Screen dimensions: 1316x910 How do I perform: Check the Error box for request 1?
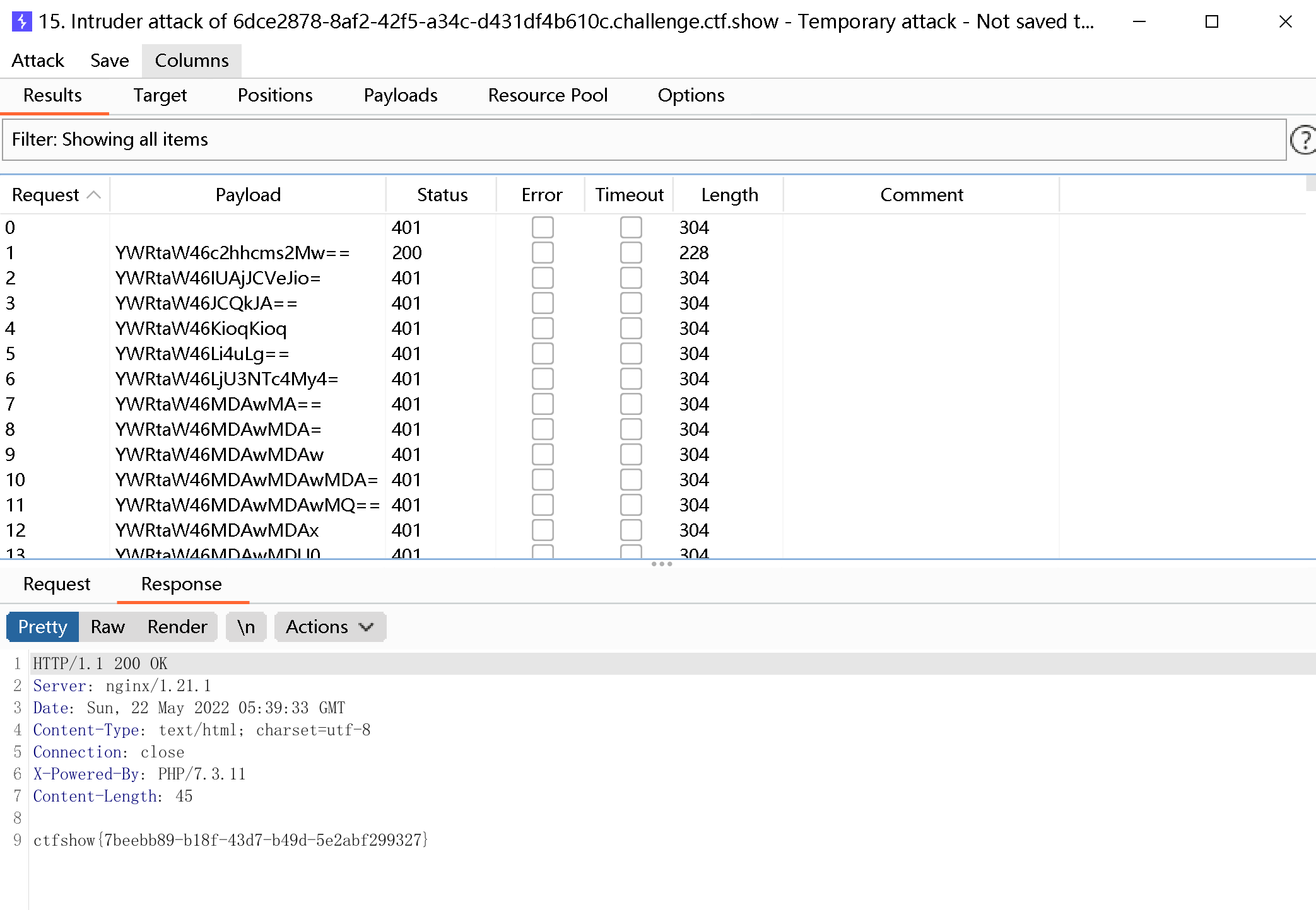tap(542, 253)
